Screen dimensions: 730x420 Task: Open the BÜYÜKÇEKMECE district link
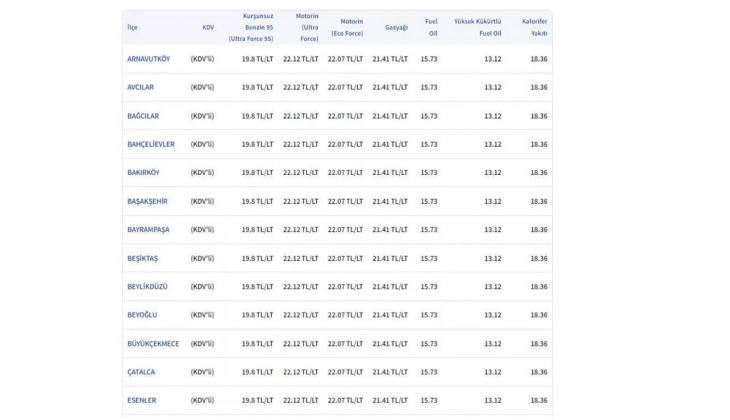coord(153,343)
